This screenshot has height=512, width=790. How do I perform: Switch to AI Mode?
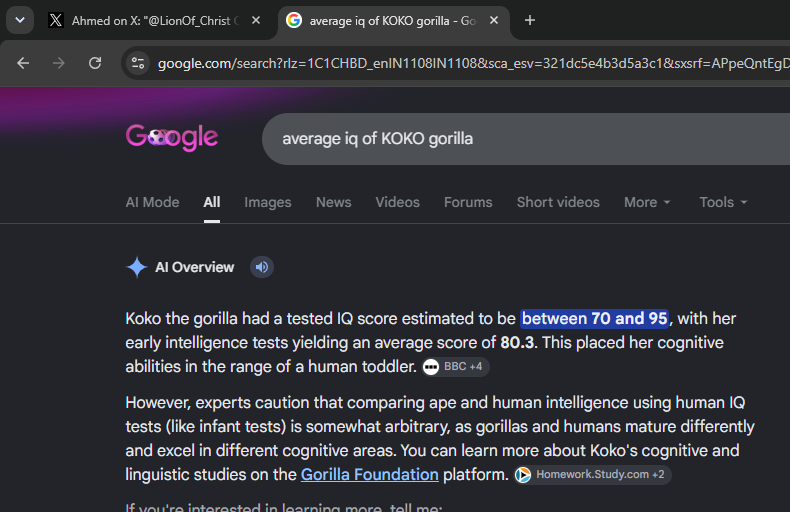click(152, 202)
